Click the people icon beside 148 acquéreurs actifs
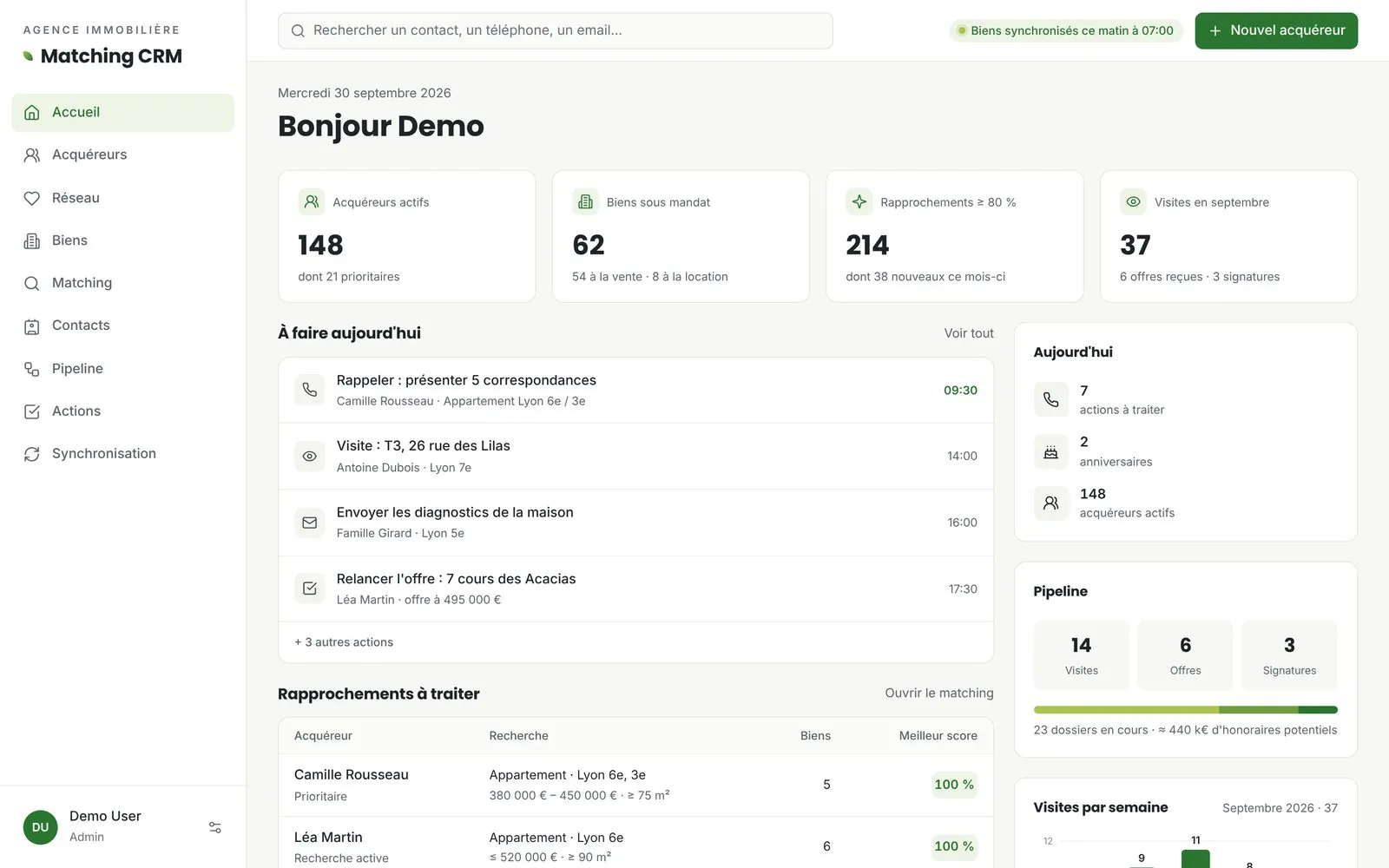Viewport: 1389px width, 868px height. (x=1050, y=503)
